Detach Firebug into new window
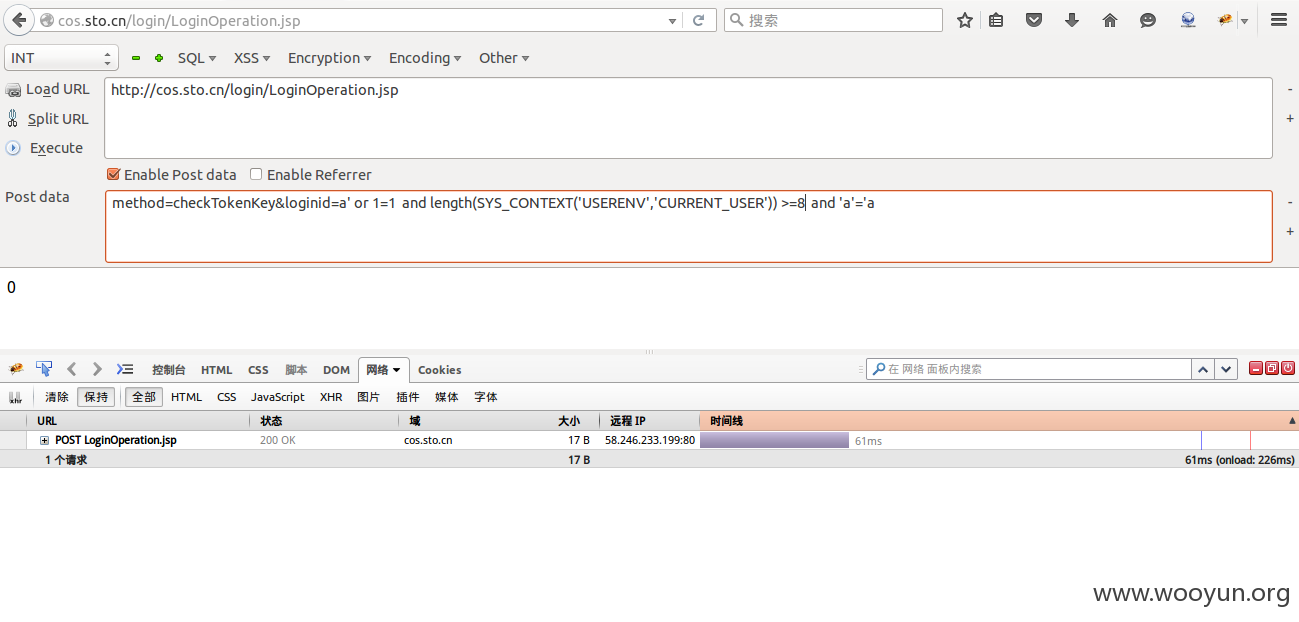The height and width of the screenshot is (622, 1299). (x=1272, y=369)
